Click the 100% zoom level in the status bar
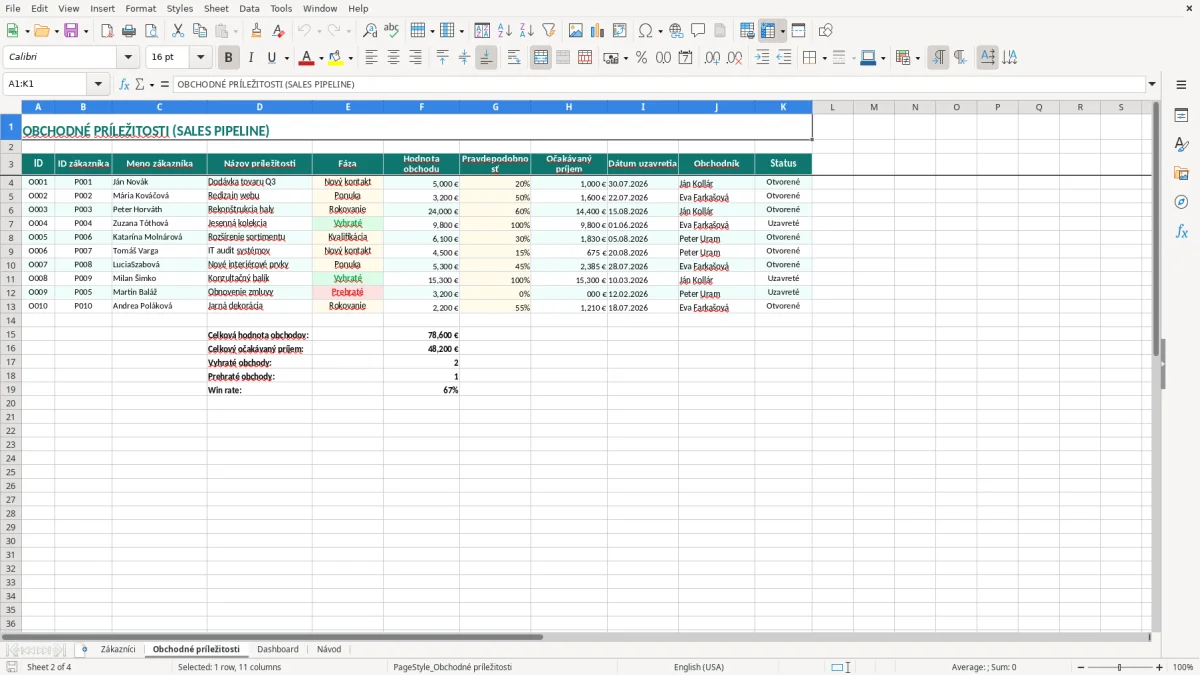Viewport: 1200px width, 675px height. (1183, 667)
